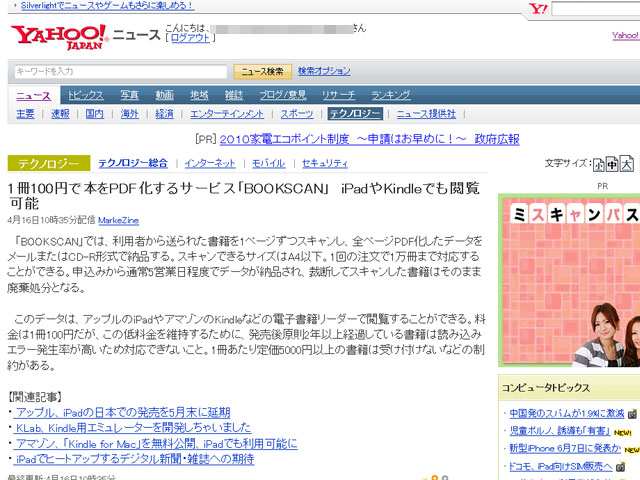Click the コンピュータトピックス panel heading
Image resolution: width=640 pixels, height=480 pixels.
(x=546, y=388)
